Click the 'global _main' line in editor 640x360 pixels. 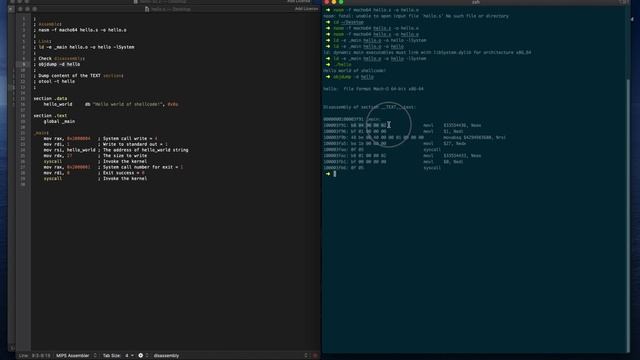pos(59,121)
